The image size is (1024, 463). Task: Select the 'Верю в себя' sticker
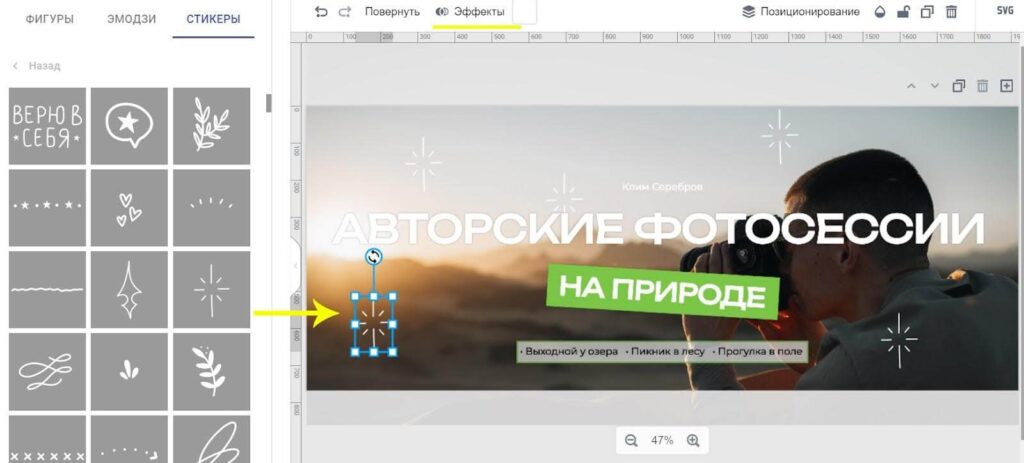[x=47, y=126]
